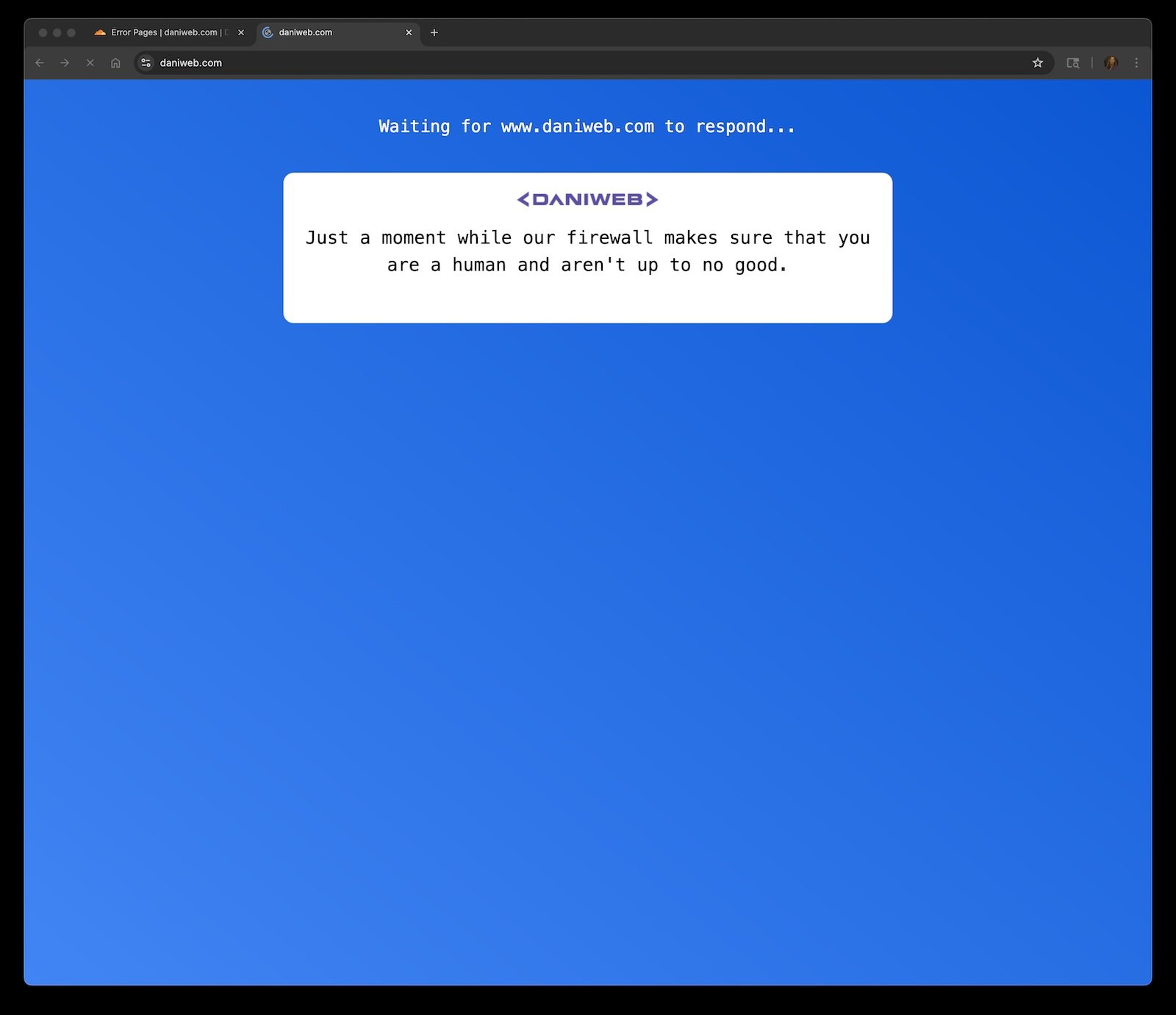
Task: Stop loading the page
Action: click(90, 63)
